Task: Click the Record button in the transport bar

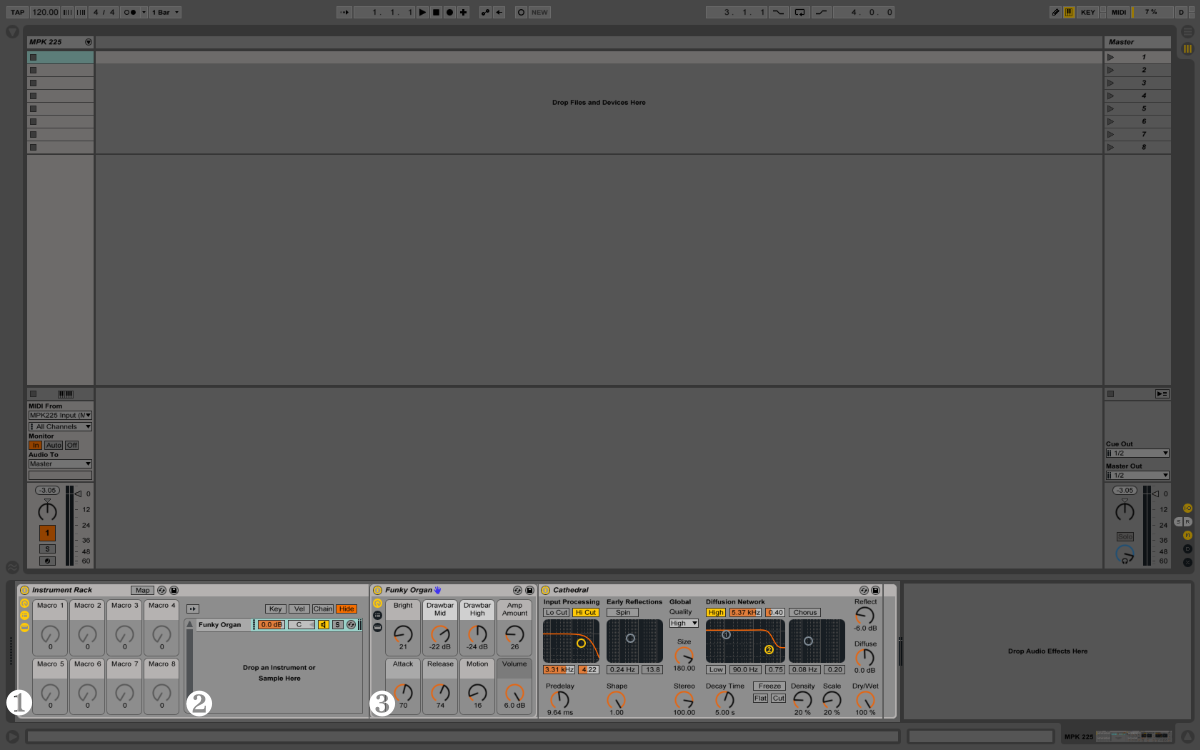Action: (449, 12)
